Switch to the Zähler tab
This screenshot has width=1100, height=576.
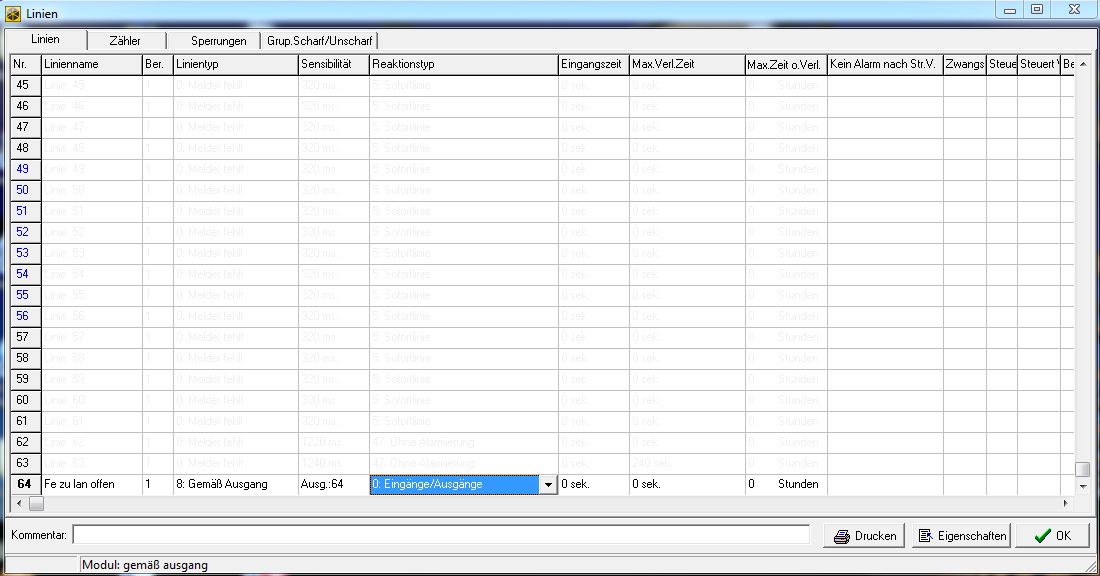point(125,41)
